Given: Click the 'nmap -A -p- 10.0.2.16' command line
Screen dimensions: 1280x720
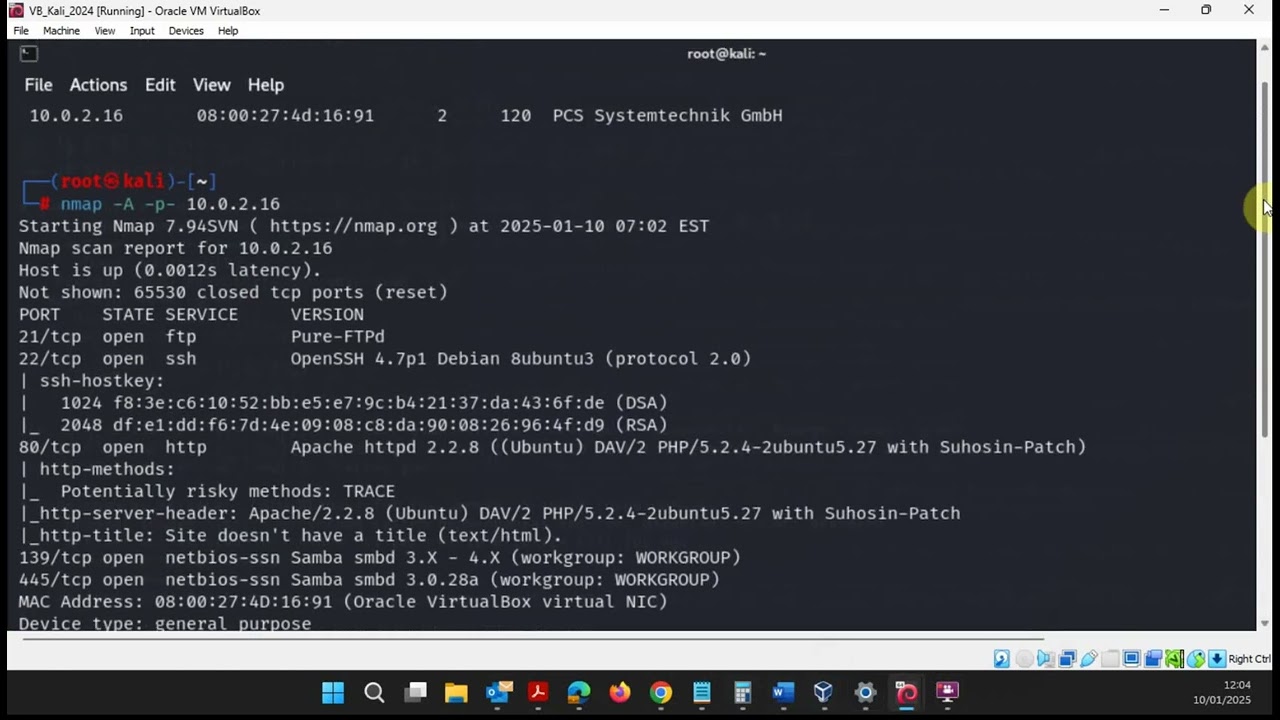Looking at the screenshot, I should pyautogui.click(x=170, y=204).
